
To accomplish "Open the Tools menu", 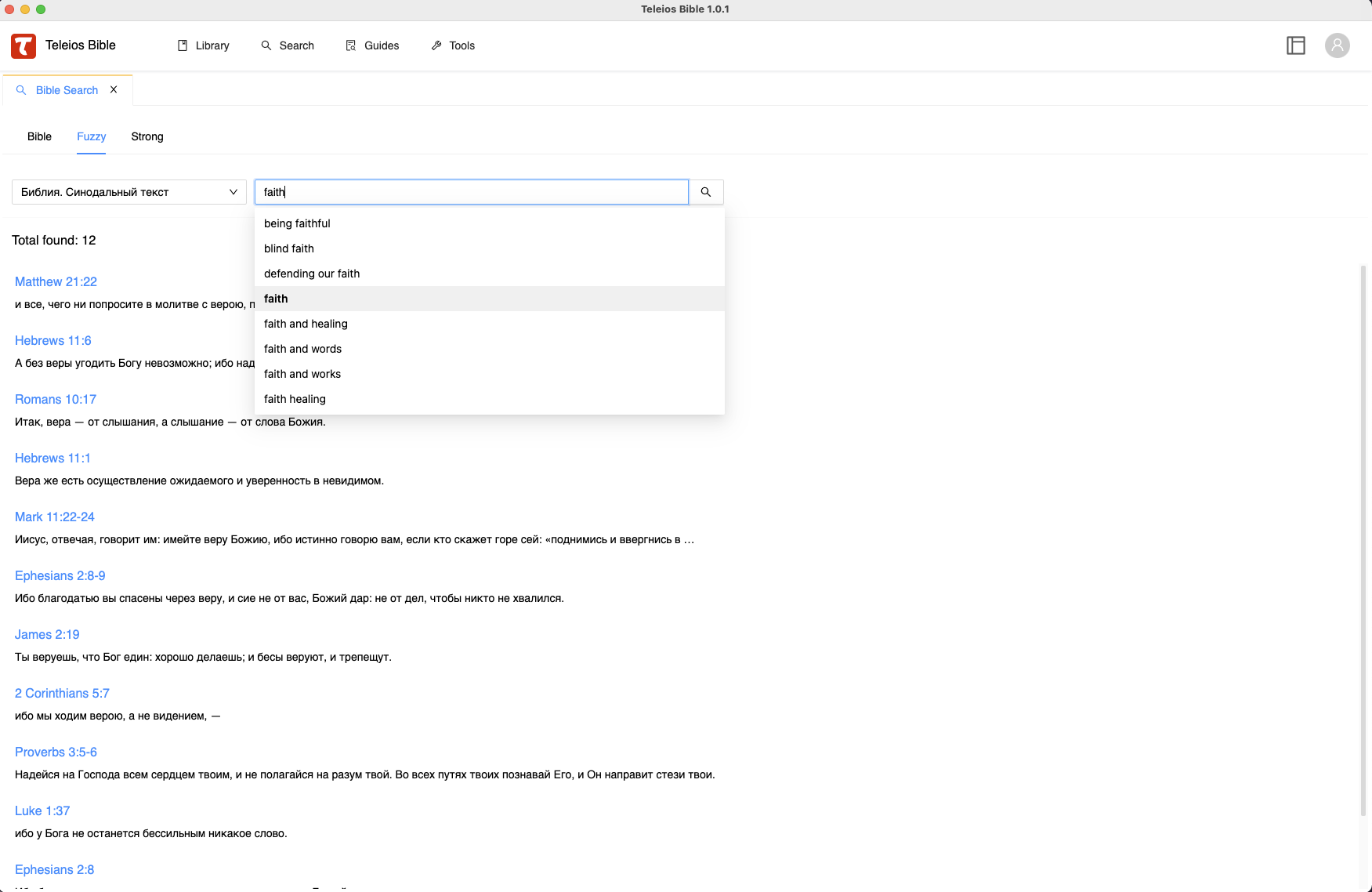I will [453, 45].
